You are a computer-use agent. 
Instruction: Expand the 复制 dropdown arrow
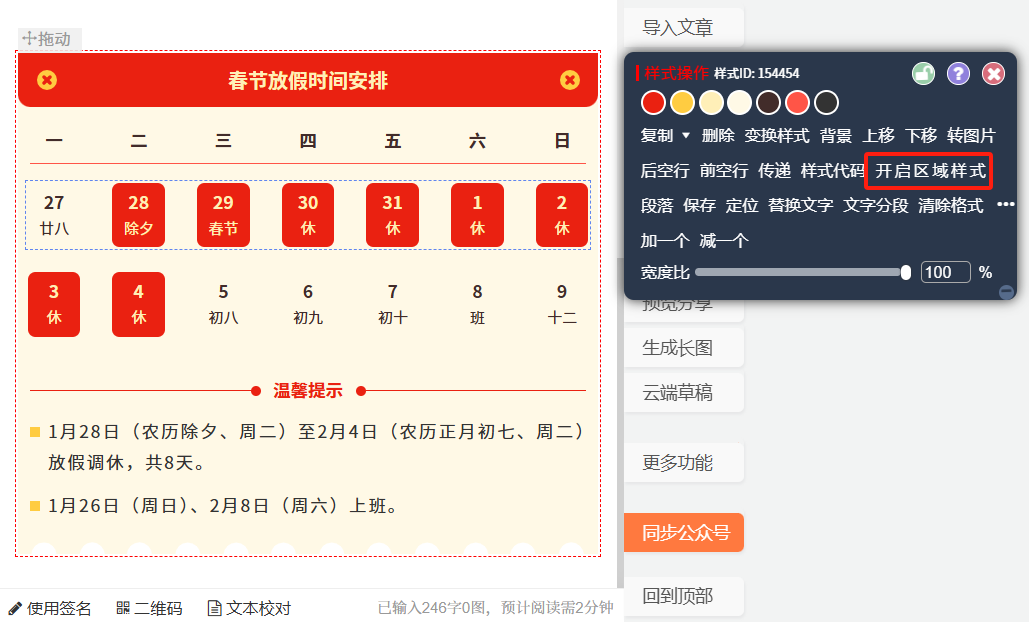pos(686,135)
